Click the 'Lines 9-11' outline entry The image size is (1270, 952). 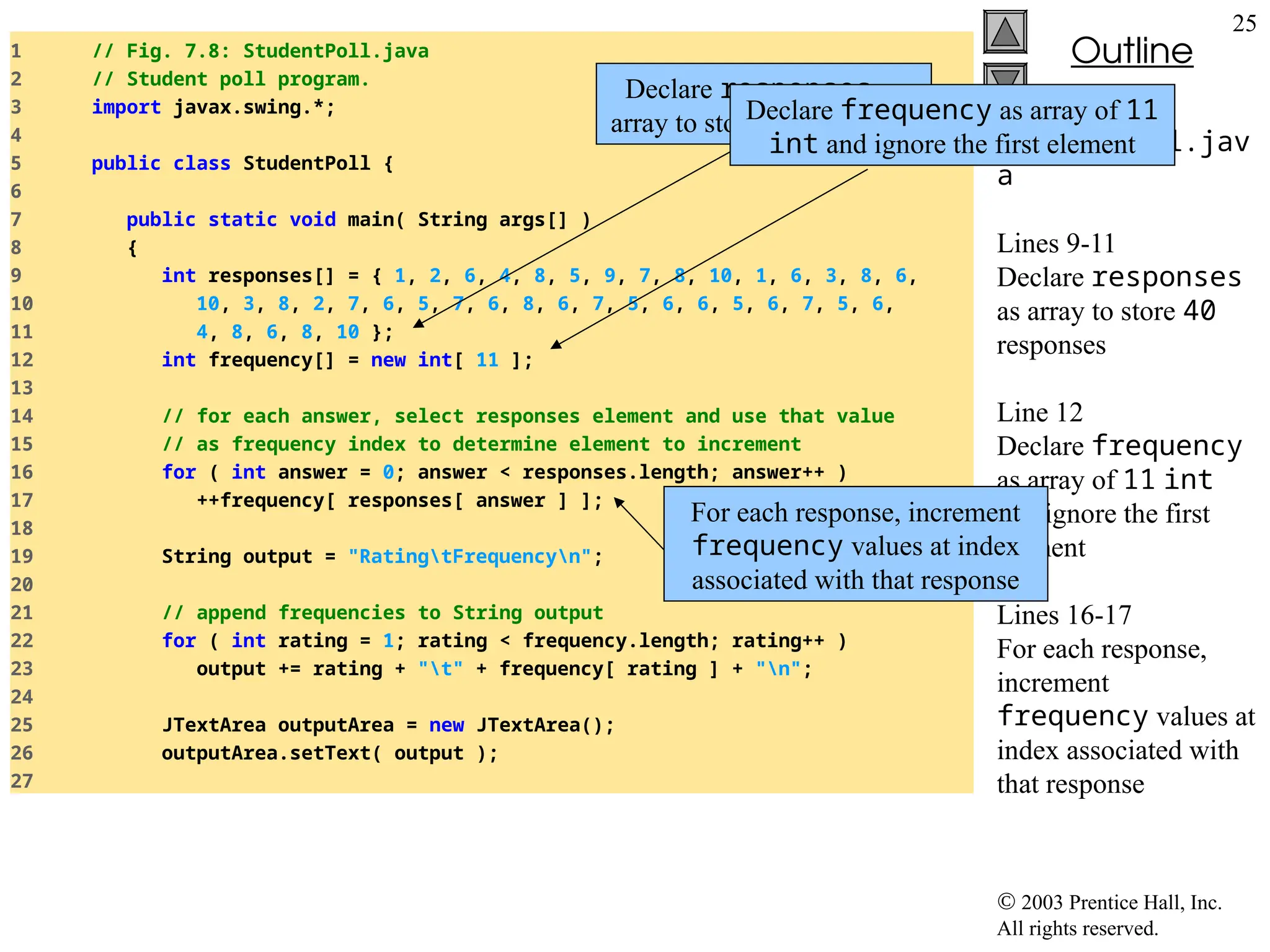pyautogui.click(x=1055, y=244)
